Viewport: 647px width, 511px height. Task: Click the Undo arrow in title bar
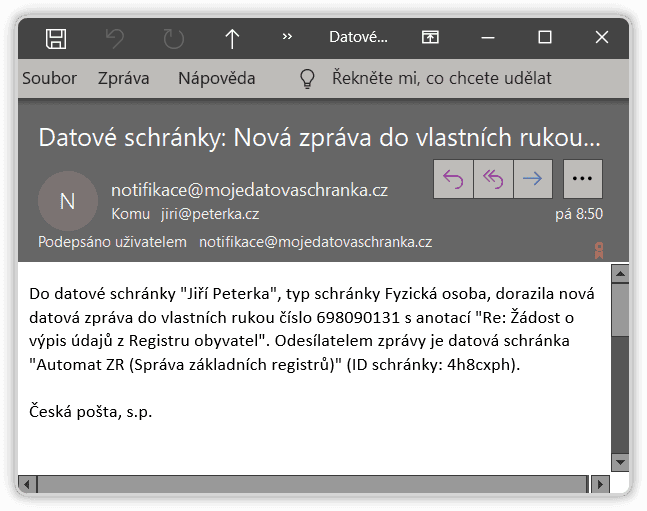115,38
